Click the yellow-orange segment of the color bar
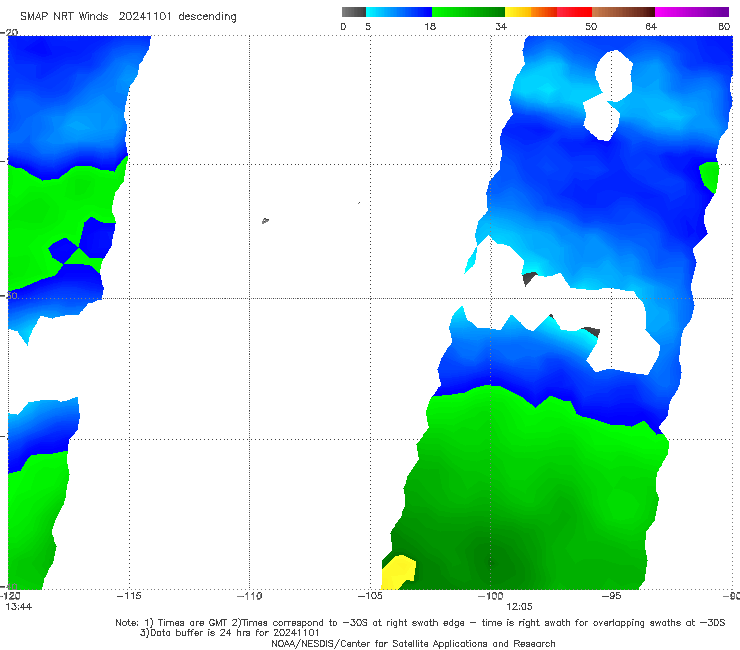Screen dimensions: 740x650 point(530,12)
